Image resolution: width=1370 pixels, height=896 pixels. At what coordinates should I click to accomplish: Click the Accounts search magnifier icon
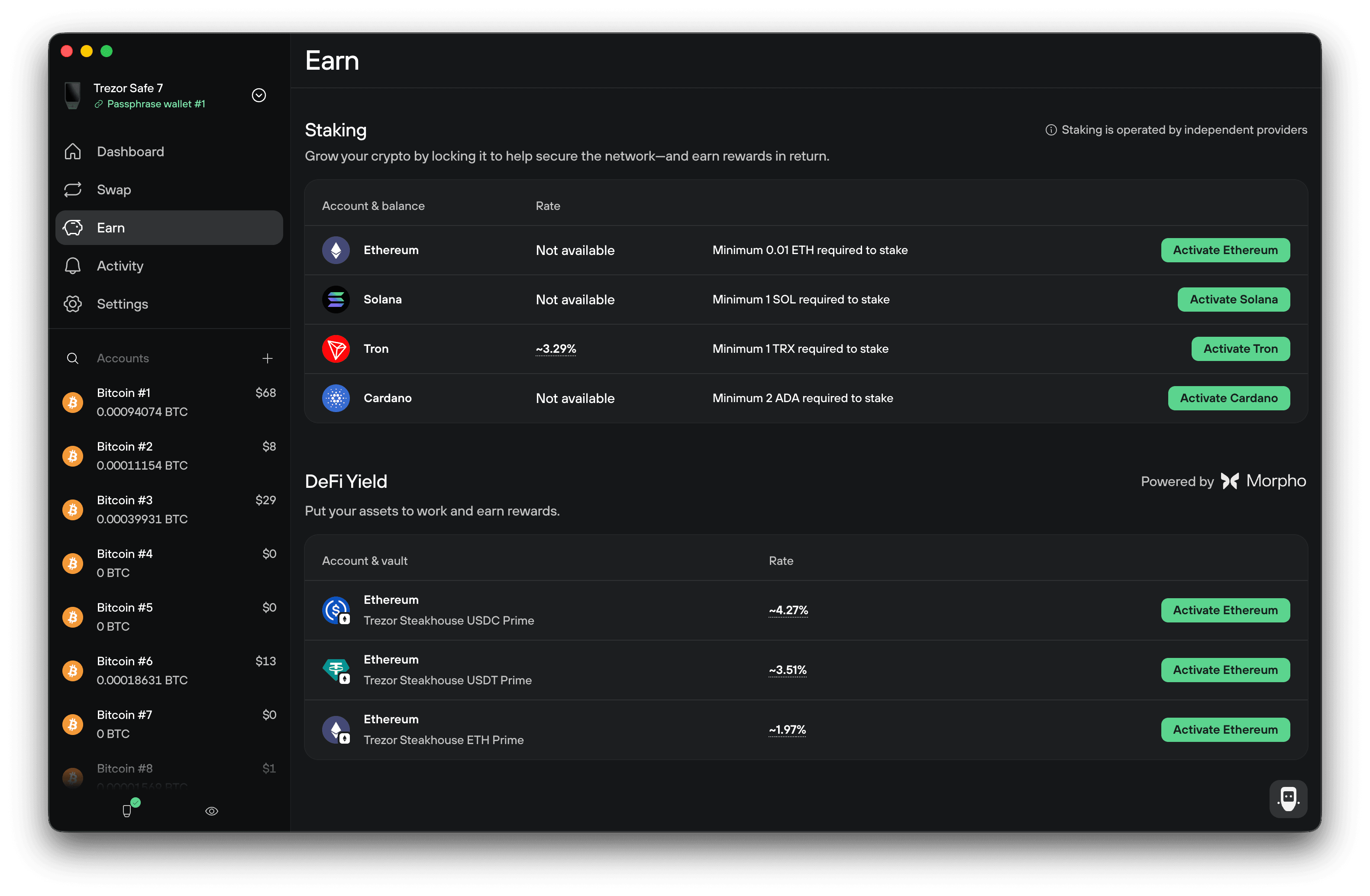(73, 358)
